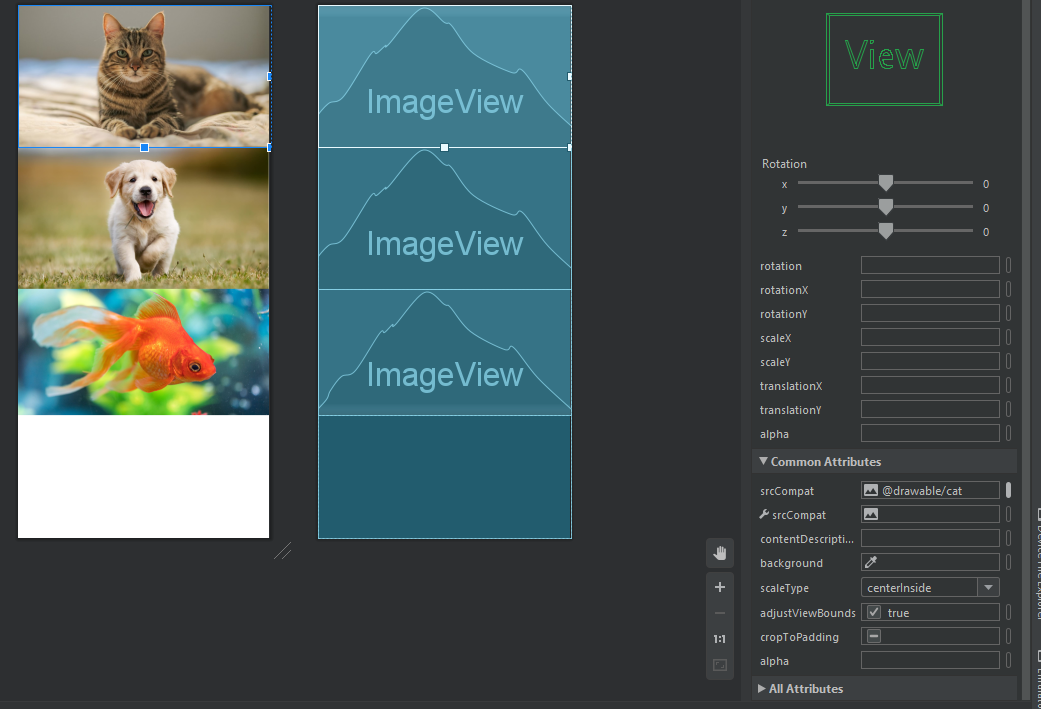Uncheck the adjustViewBounds checkbox

pyautogui.click(x=874, y=613)
